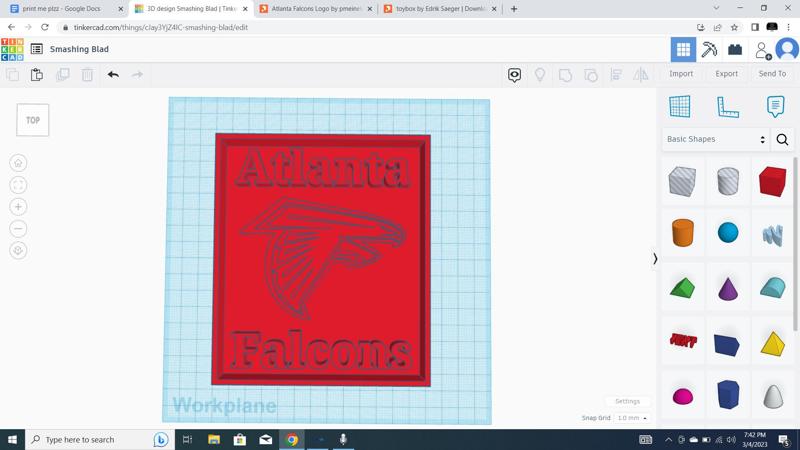Select the dark blue Wedge shape
The width and height of the screenshot is (800, 450).
tap(728, 345)
